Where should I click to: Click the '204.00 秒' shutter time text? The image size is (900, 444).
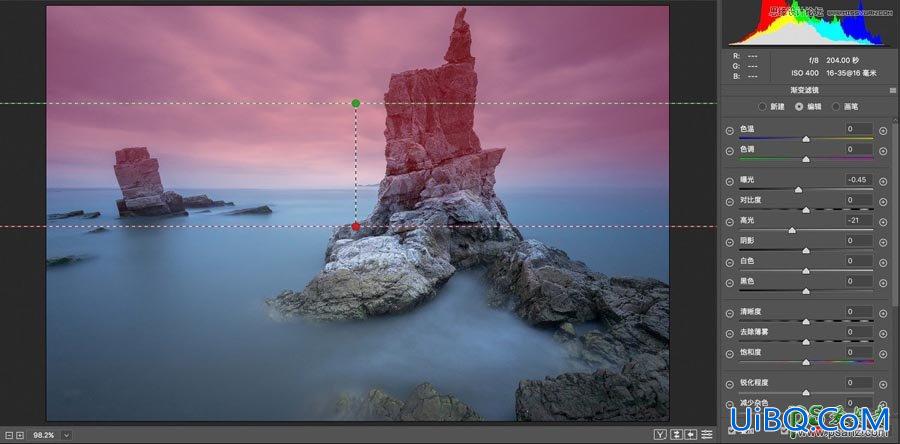pos(843,60)
